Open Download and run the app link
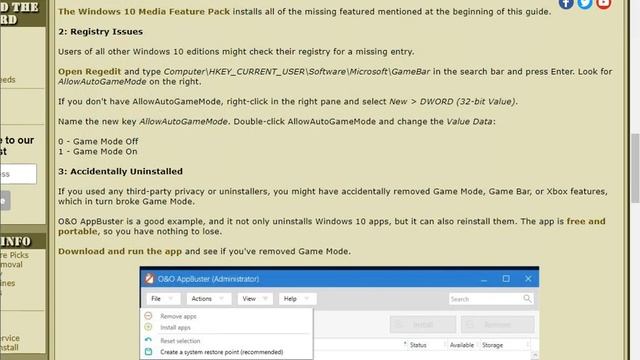Screen dimensions: 640x360 pyautogui.click(x=120, y=251)
